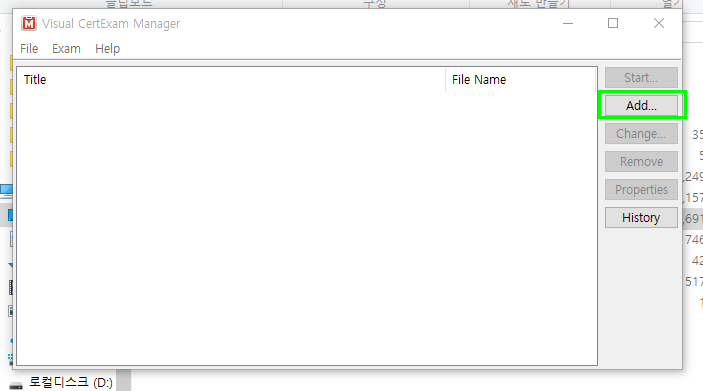Maximize the Visual CertExam Manager window

[613, 23]
